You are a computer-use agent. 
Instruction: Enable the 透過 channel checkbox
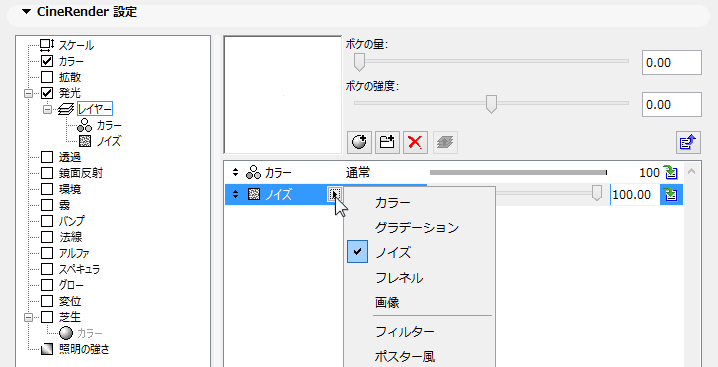point(47,158)
